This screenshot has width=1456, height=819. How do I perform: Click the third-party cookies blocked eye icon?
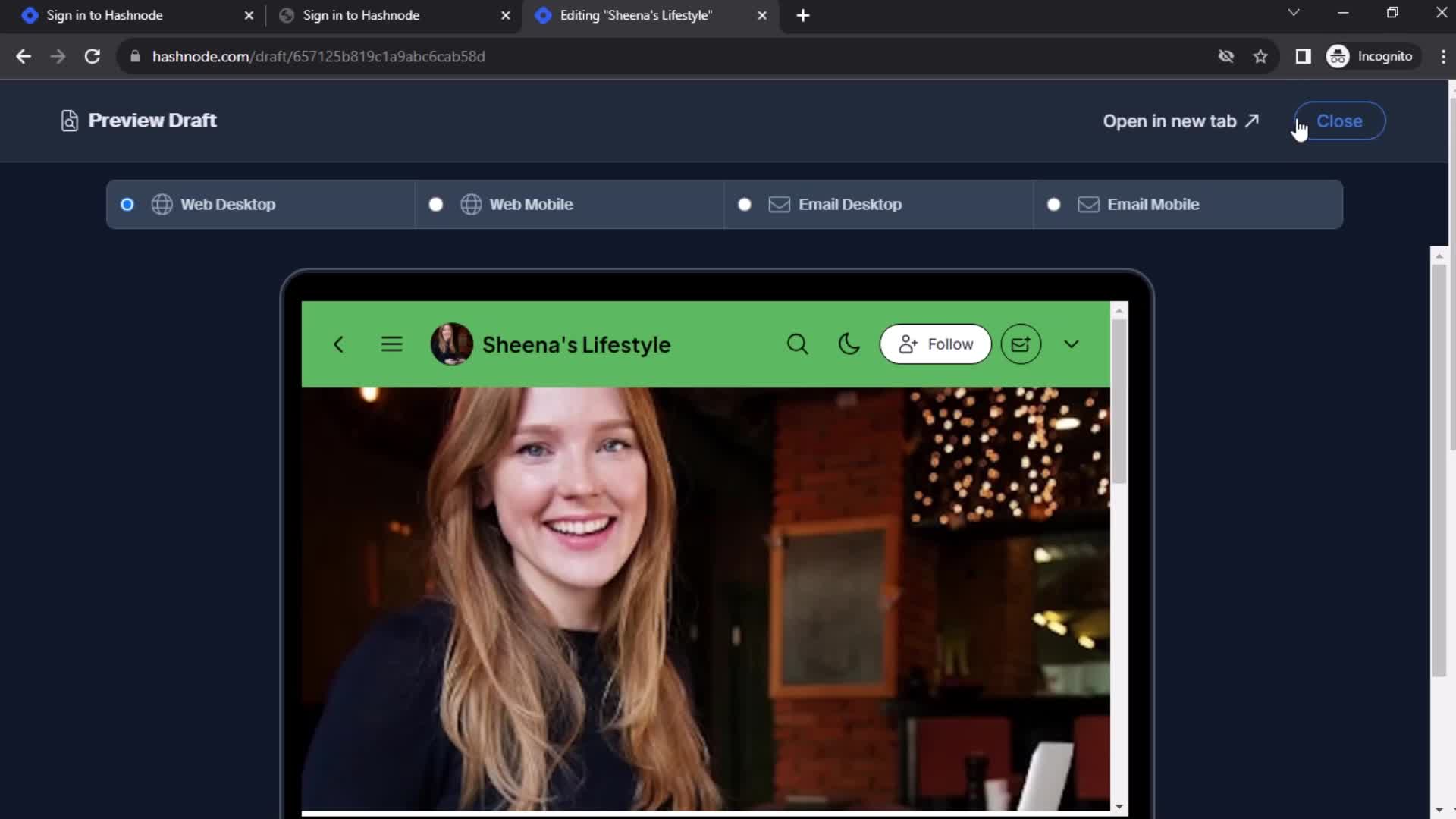pyautogui.click(x=1225, y=56)
